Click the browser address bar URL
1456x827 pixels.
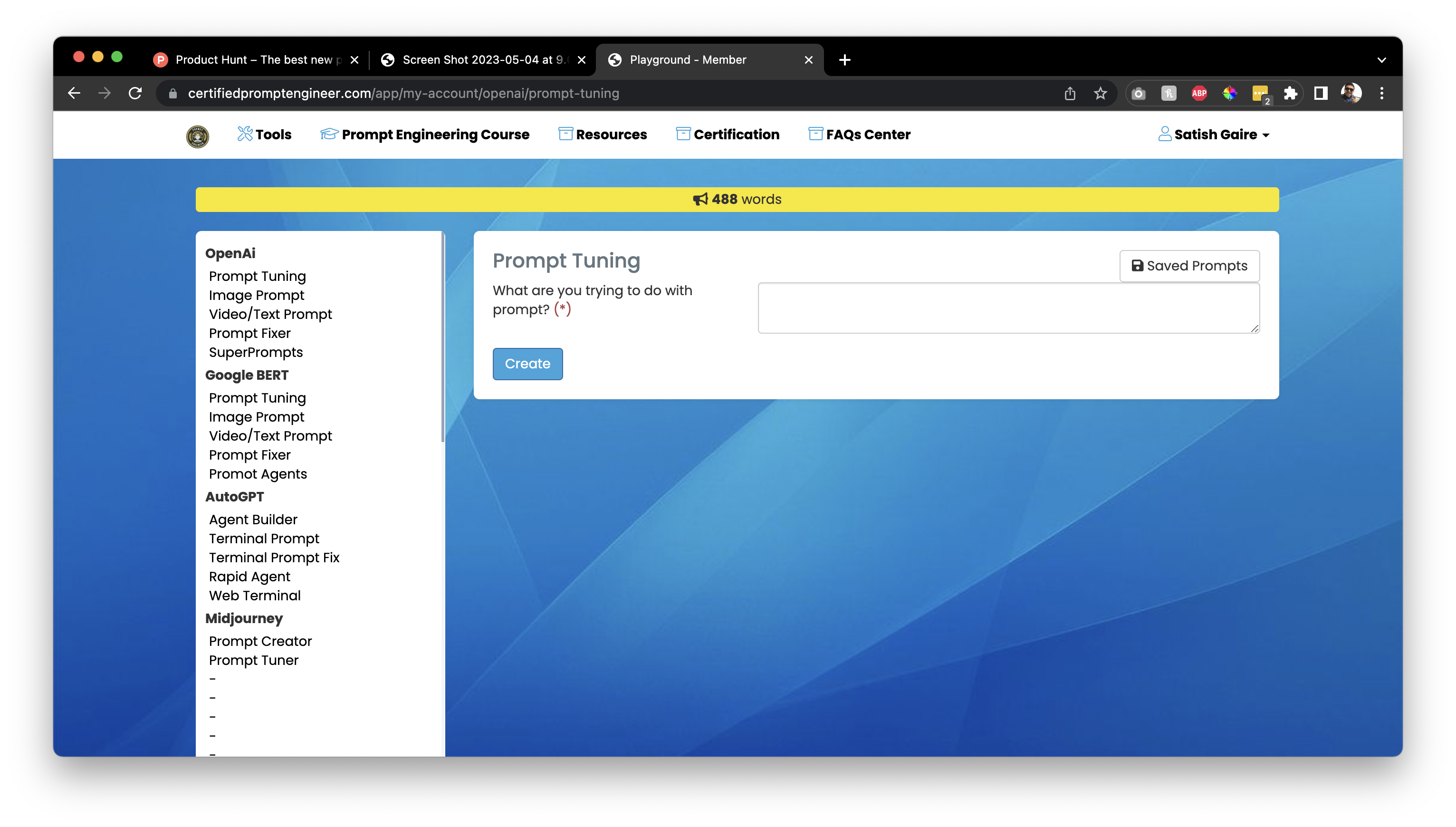point(403,93)
